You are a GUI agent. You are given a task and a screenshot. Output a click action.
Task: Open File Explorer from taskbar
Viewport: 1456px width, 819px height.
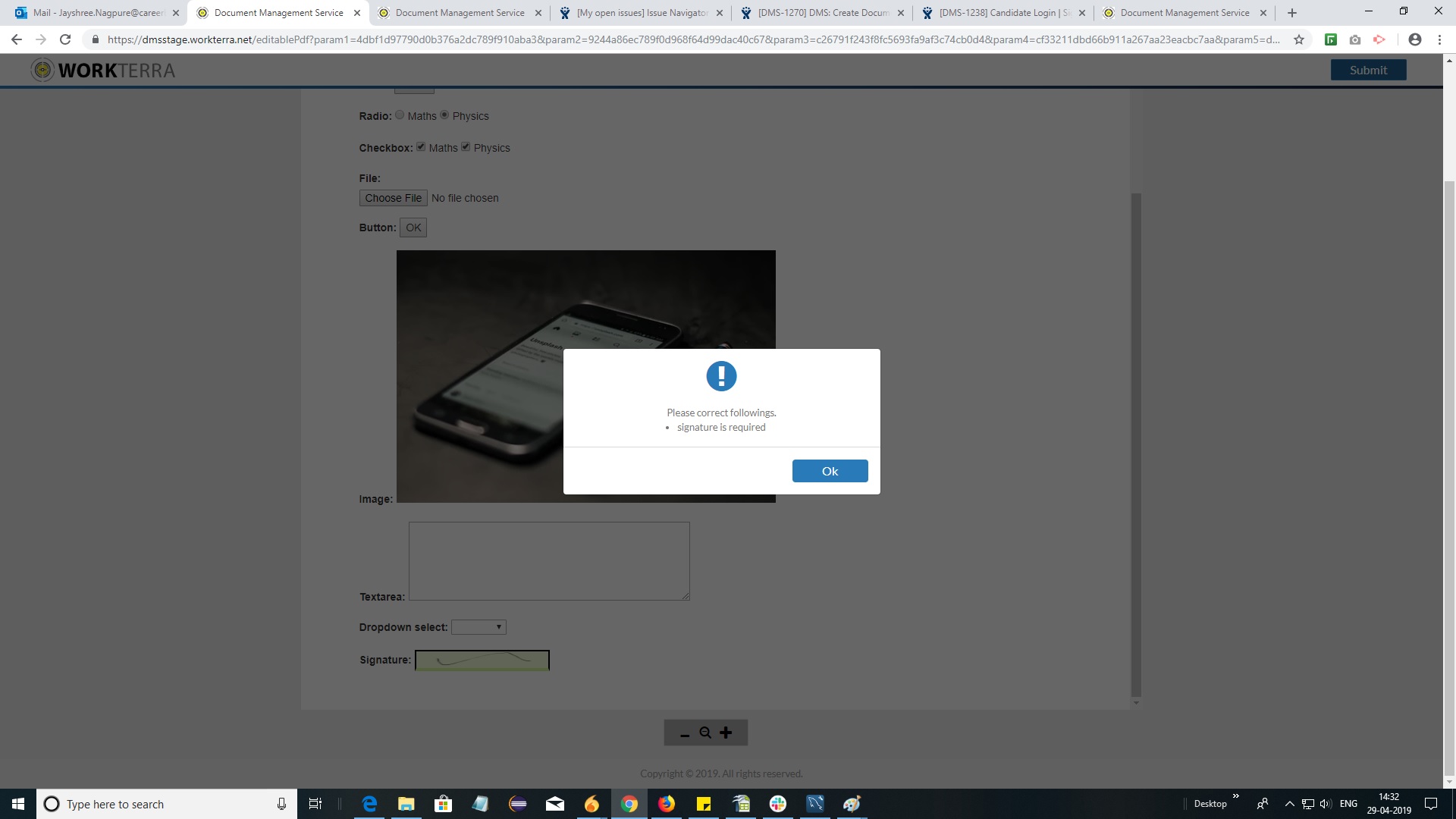[406, 804]
